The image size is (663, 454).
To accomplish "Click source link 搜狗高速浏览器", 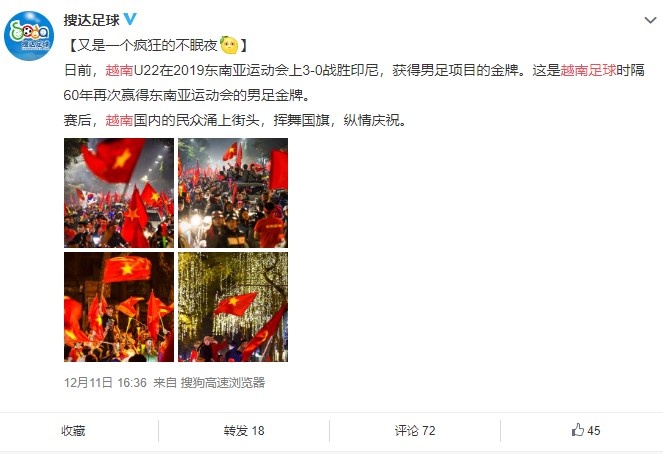I will (223, 383).
